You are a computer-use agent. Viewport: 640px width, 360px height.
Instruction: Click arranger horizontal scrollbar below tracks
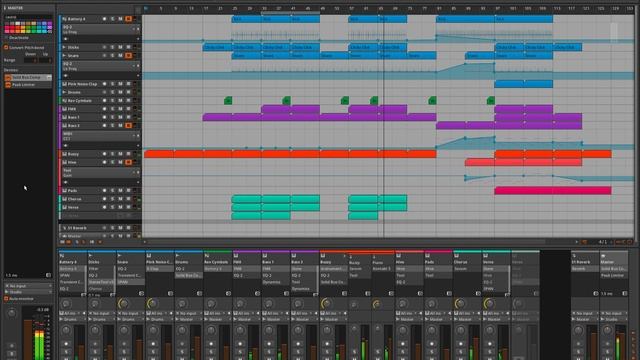[345, 242]
